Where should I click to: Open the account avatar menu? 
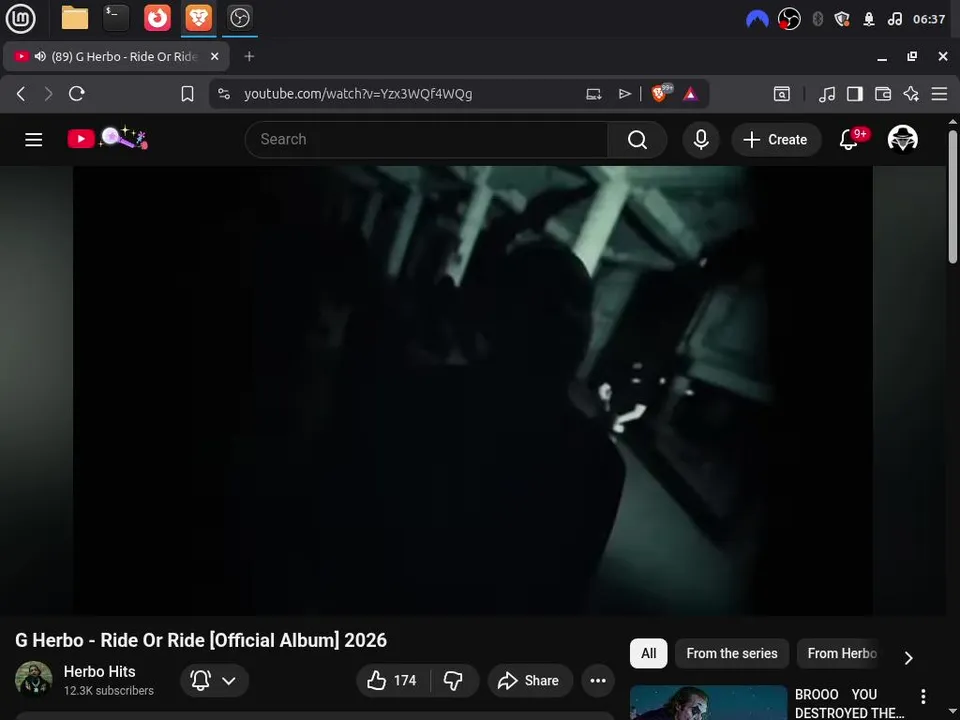point(902,139)
